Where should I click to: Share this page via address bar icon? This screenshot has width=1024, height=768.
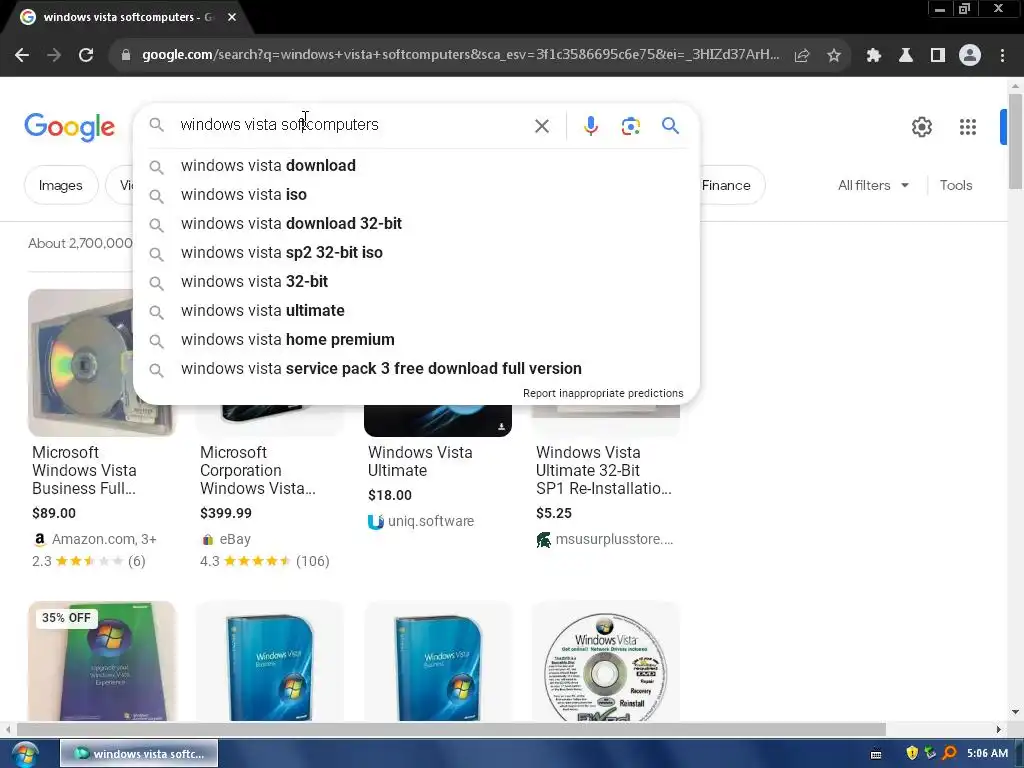[x=802, y=56]
